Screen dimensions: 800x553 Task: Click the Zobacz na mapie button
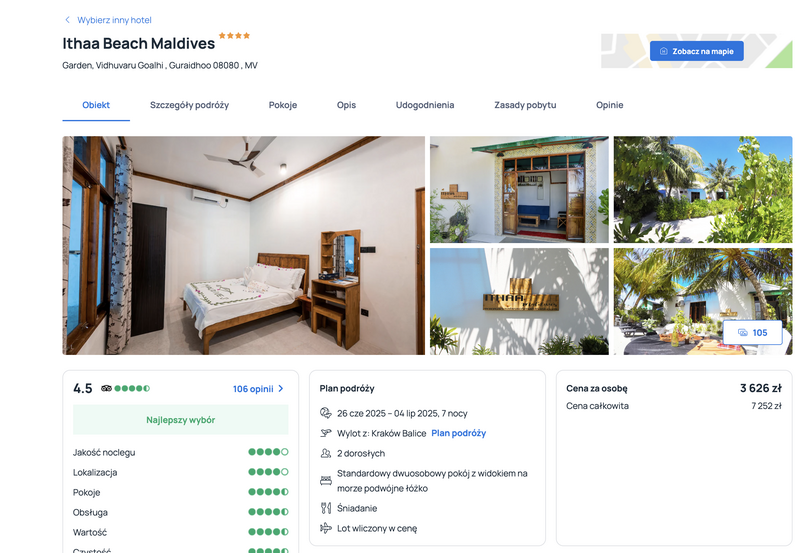(696, 51)
